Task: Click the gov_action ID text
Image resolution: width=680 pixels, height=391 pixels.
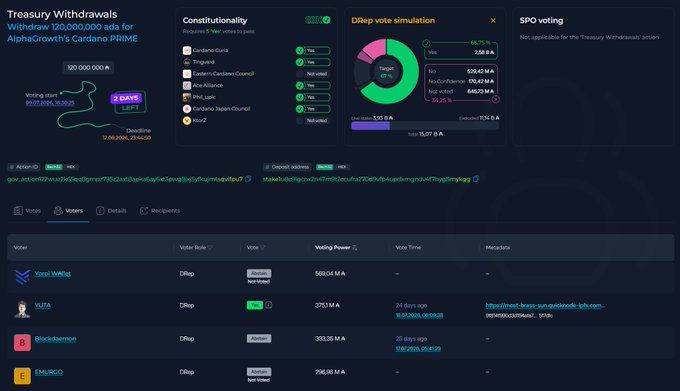Action: [125, 179]
